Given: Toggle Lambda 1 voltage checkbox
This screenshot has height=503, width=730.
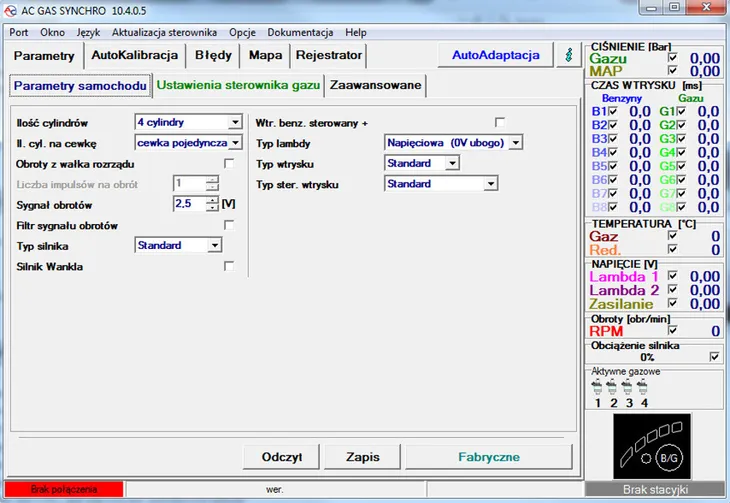Looking at the screenshot, I should coord(672,276).
